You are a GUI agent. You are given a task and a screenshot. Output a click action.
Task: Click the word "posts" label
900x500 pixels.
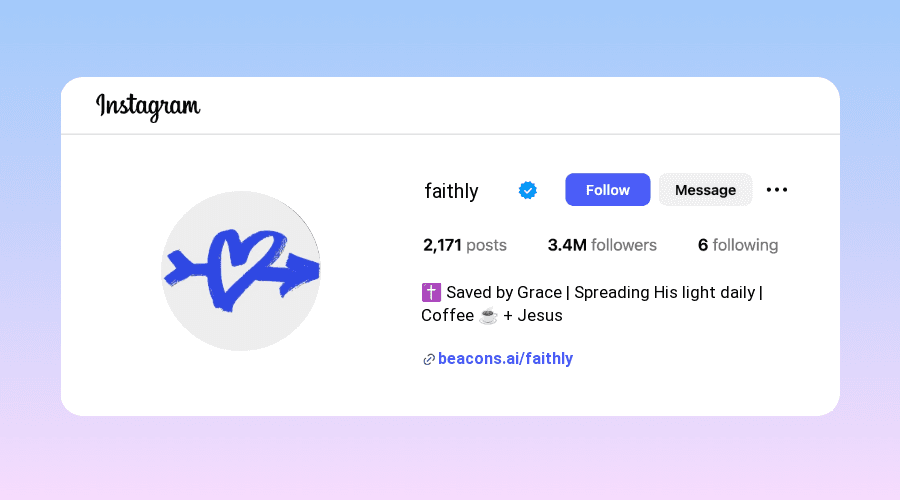pyautogui.click(x=486, y=245)
